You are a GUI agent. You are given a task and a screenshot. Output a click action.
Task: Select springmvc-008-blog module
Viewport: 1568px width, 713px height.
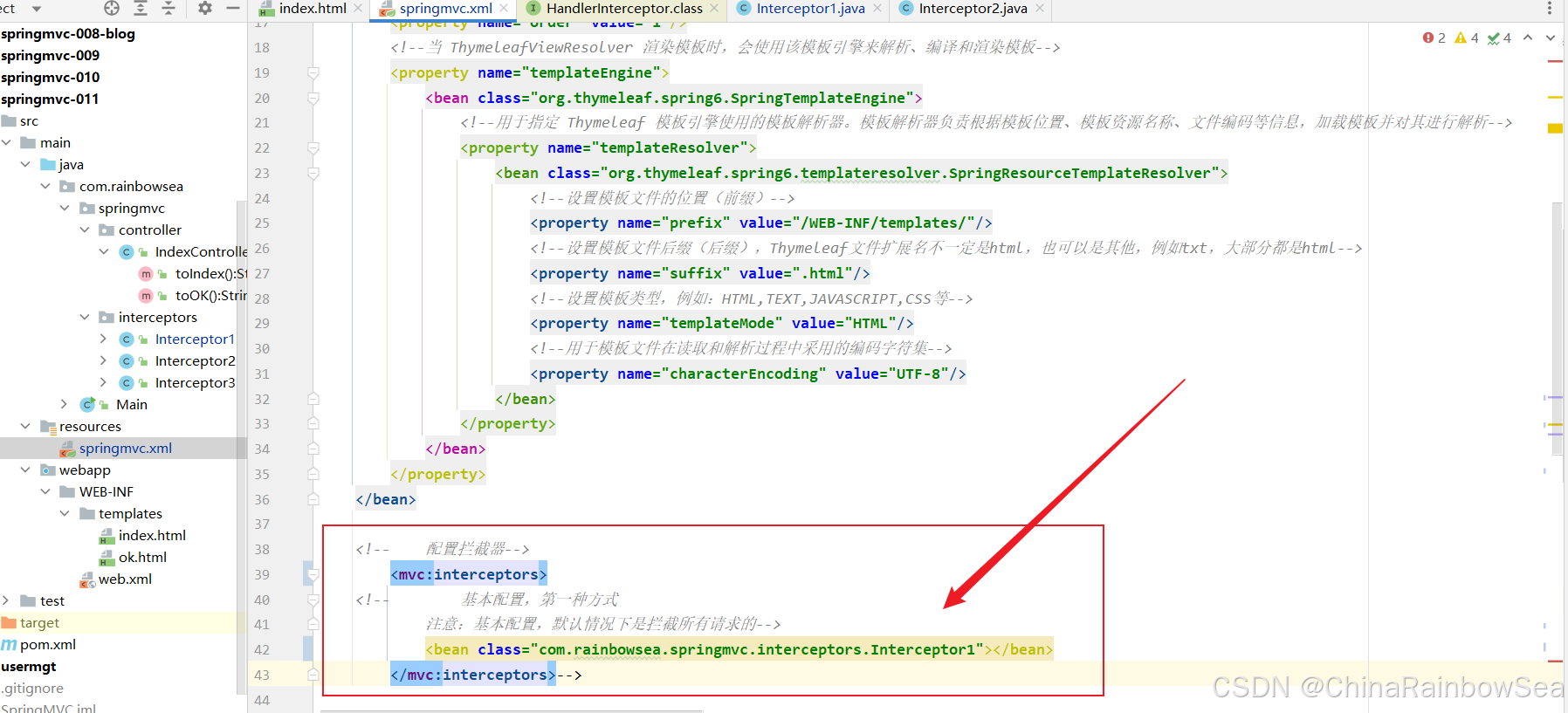pyautogui.click(x=68, y=33)
